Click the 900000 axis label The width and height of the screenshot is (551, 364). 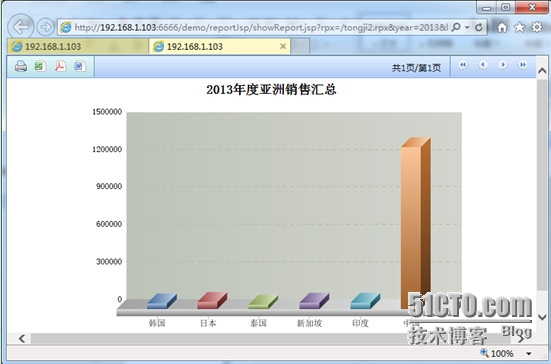tap(109, 187)
